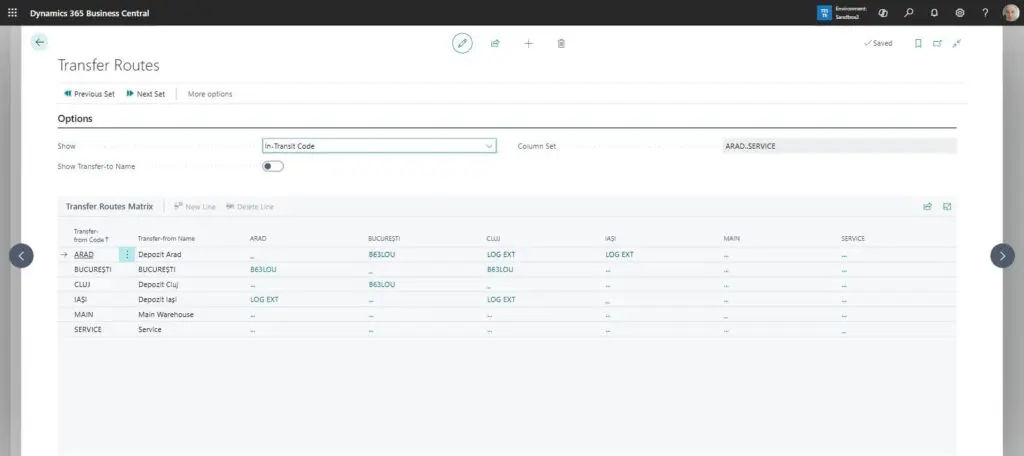Screen dimensions: 1024x456
Task: Open page in new window icon
Action: point(937,43)
